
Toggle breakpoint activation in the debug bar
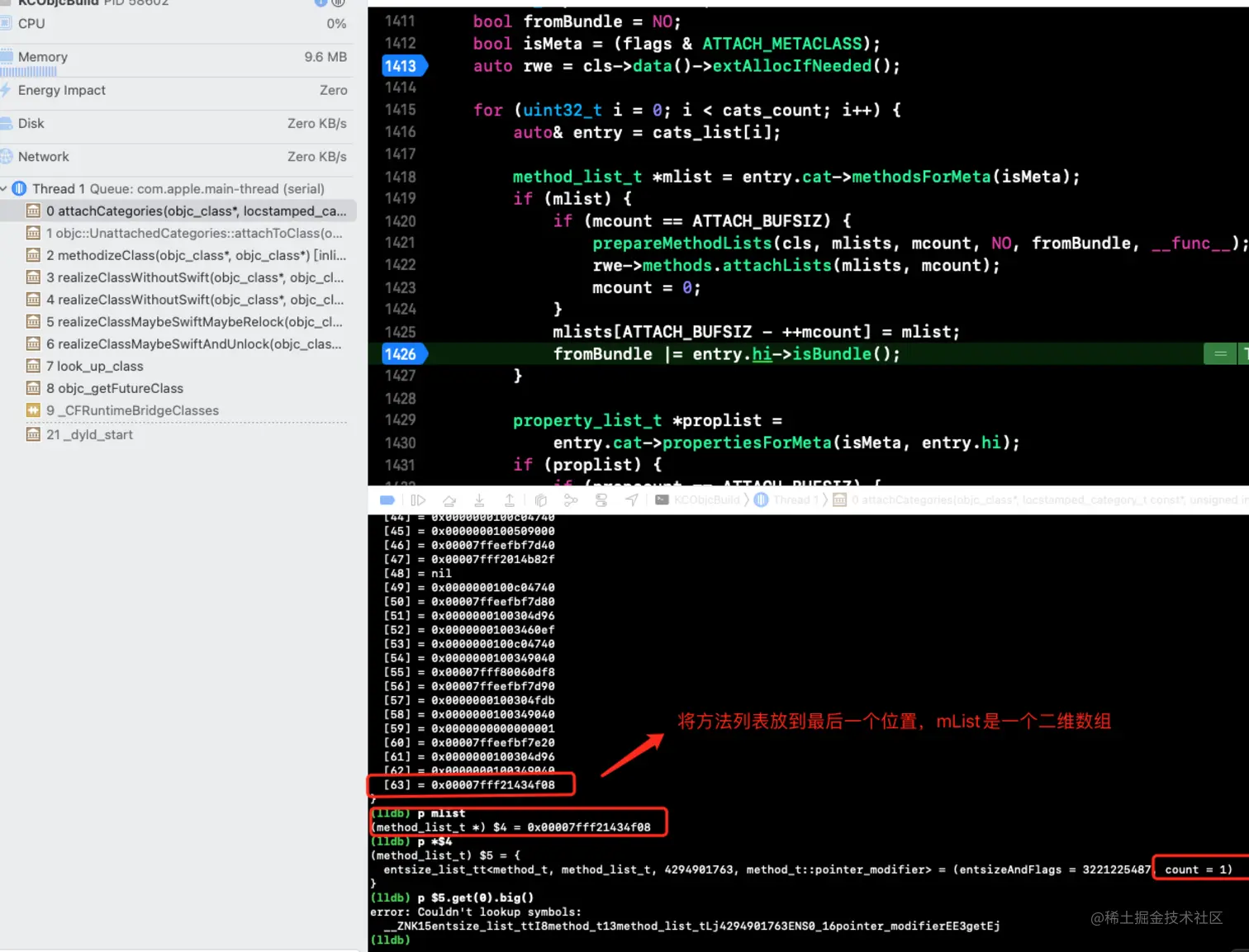[x=387, y=500]
